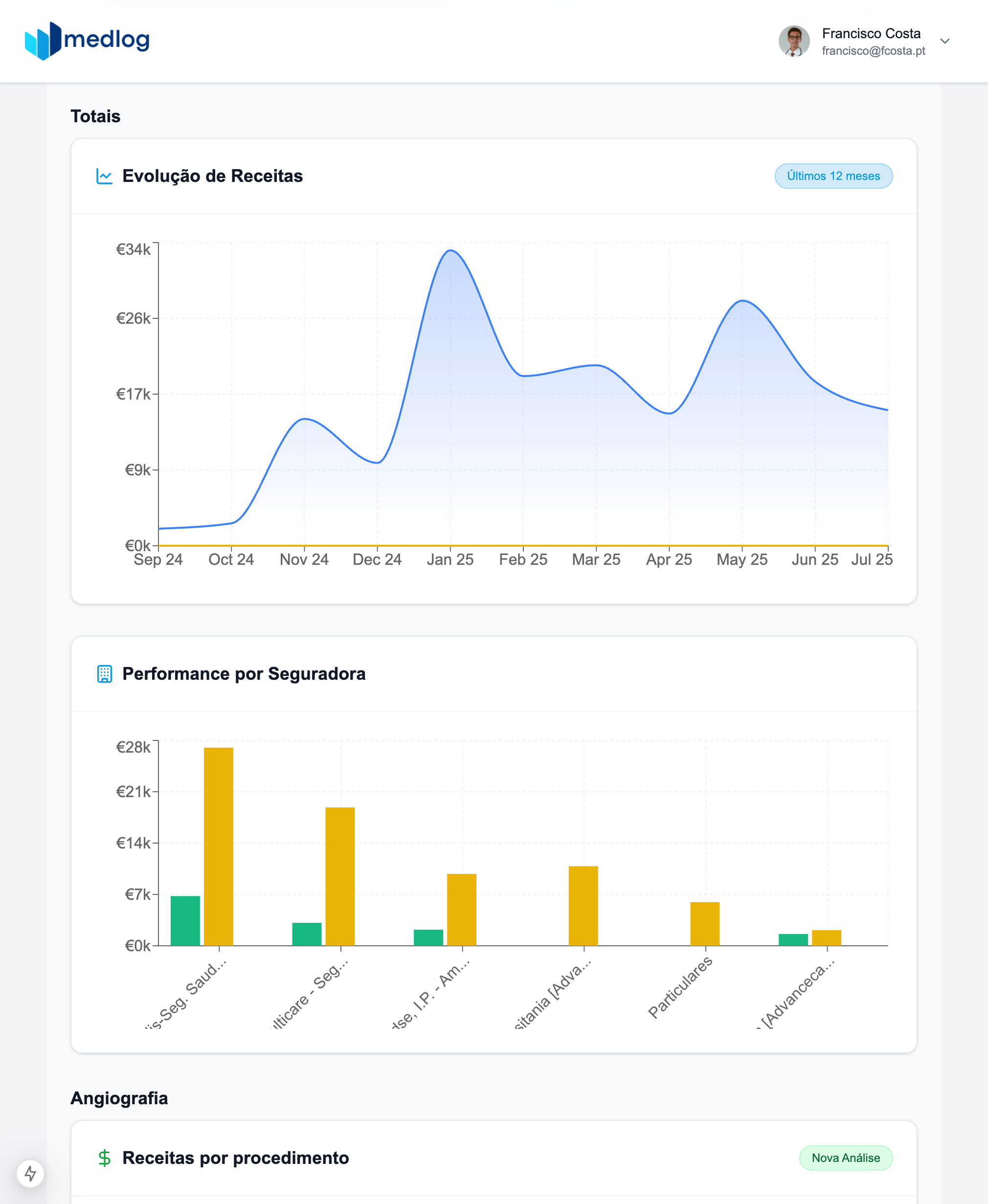Click the Particulares axis label
This screenshot has height=1204, width=988.
point(681,987)
